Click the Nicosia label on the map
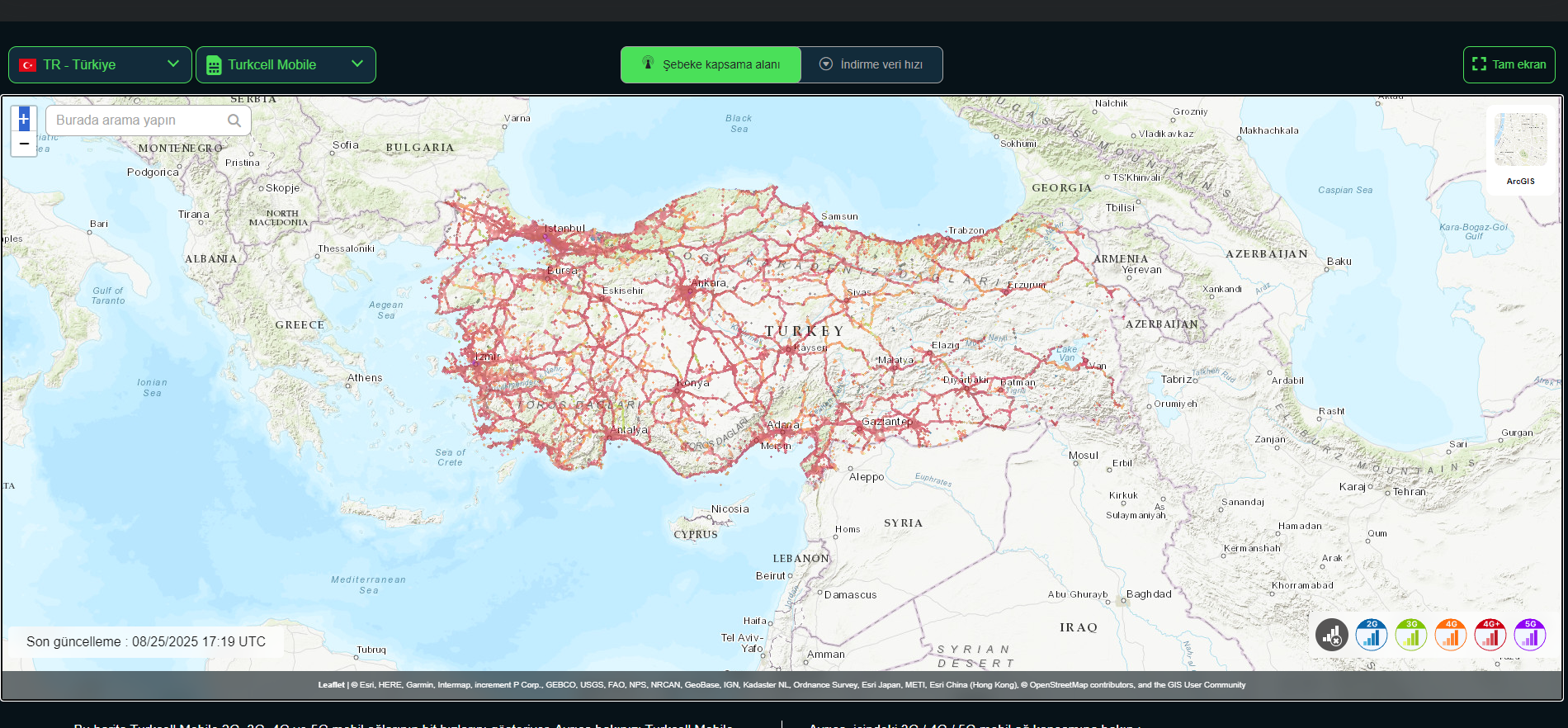The width and height of the screenshot is (1568, 728). pos(730,509)
